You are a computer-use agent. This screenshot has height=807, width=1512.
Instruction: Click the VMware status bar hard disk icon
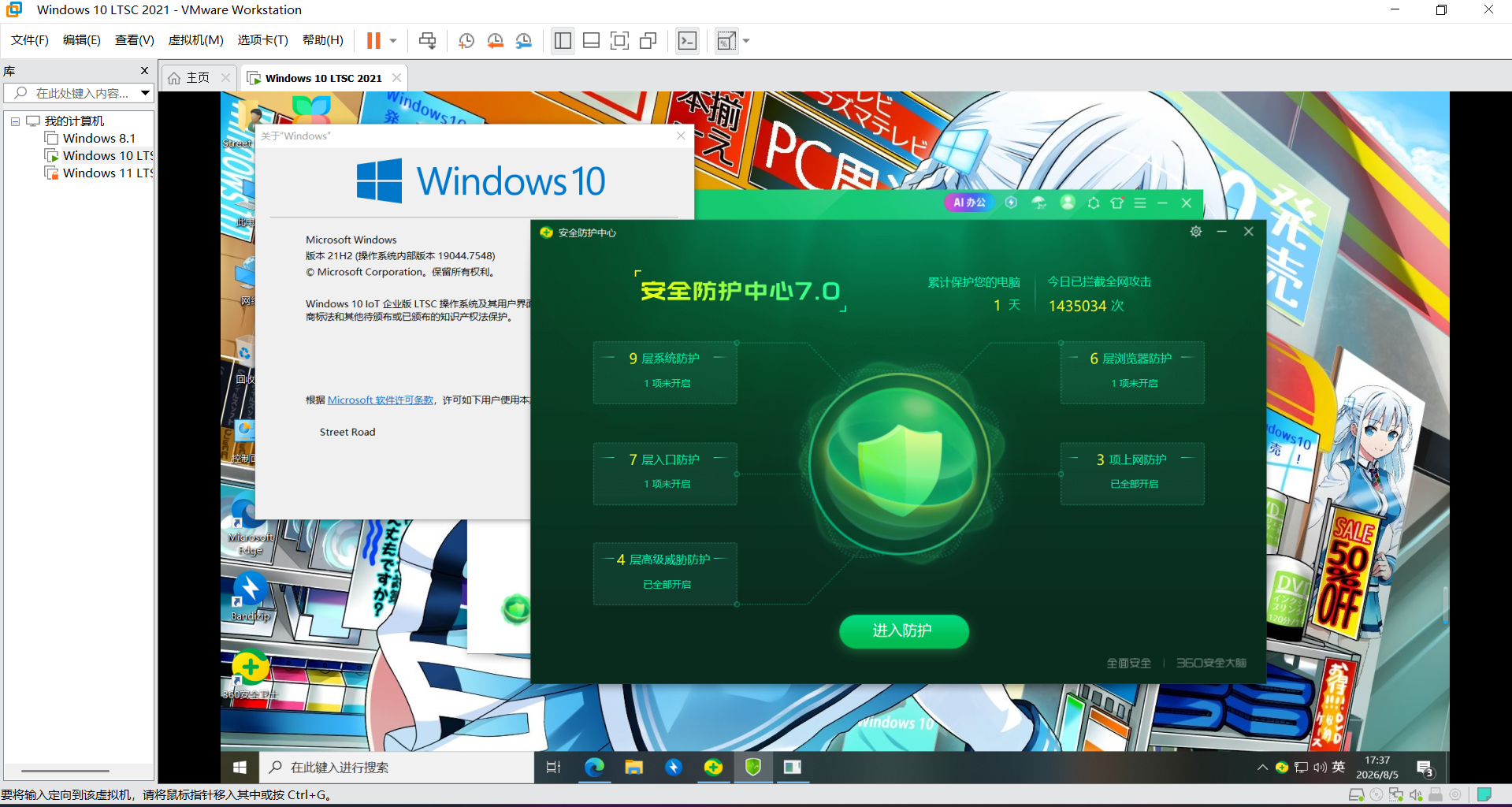(x=1356, y=794)
